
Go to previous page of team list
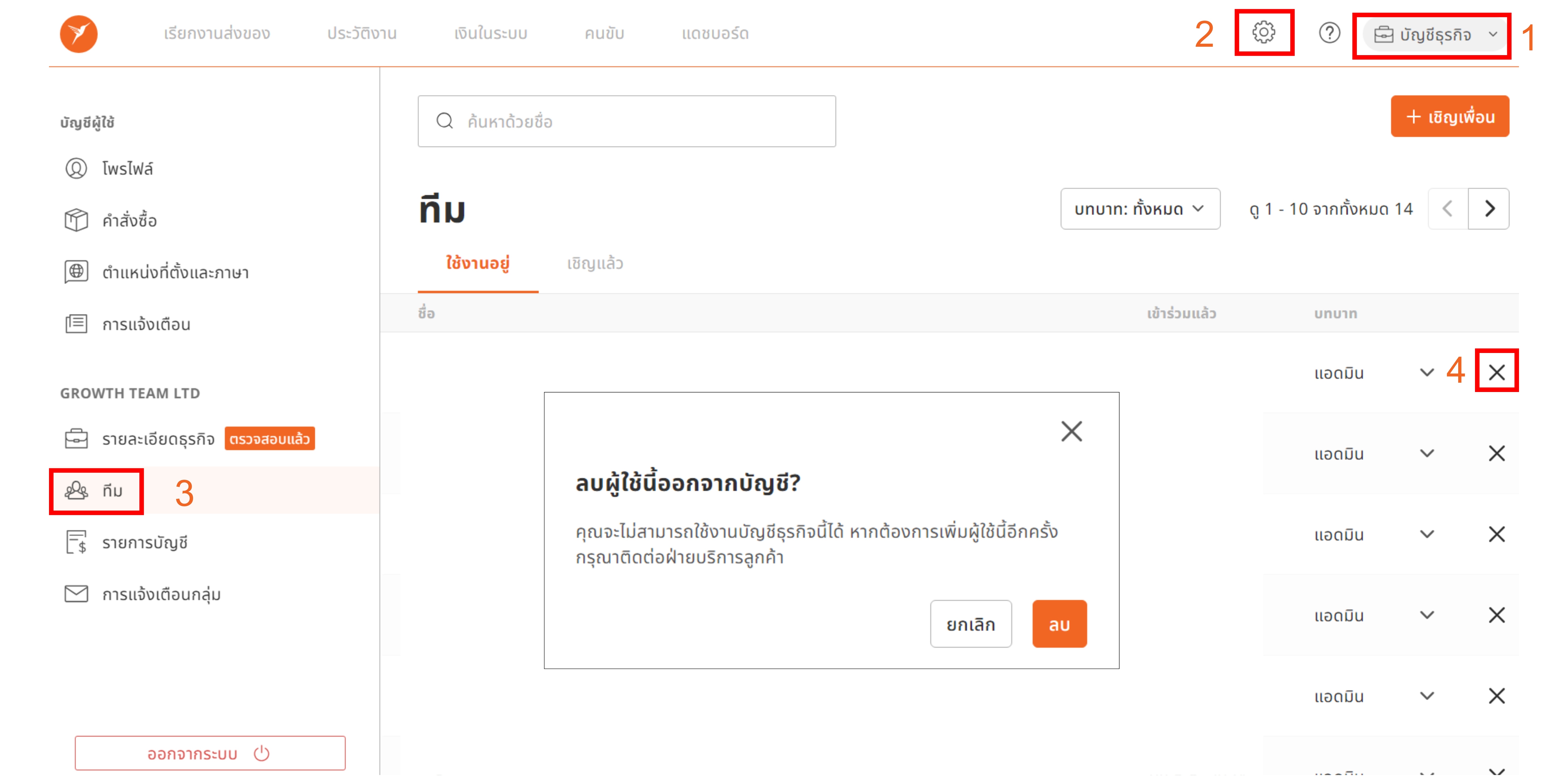(1448, 209)
